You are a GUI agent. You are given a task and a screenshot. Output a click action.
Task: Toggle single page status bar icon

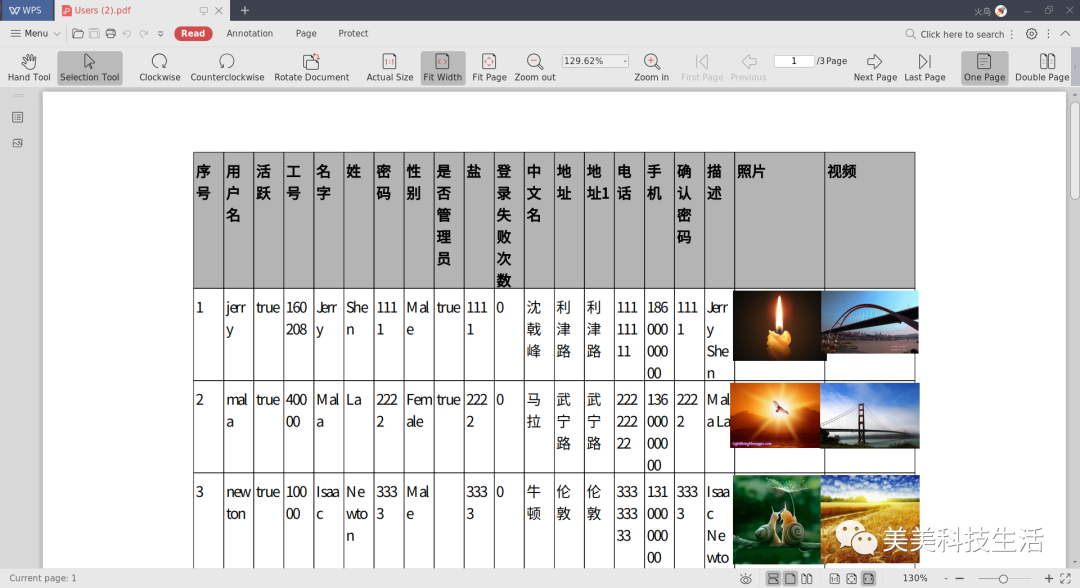[x=790, y=578]
